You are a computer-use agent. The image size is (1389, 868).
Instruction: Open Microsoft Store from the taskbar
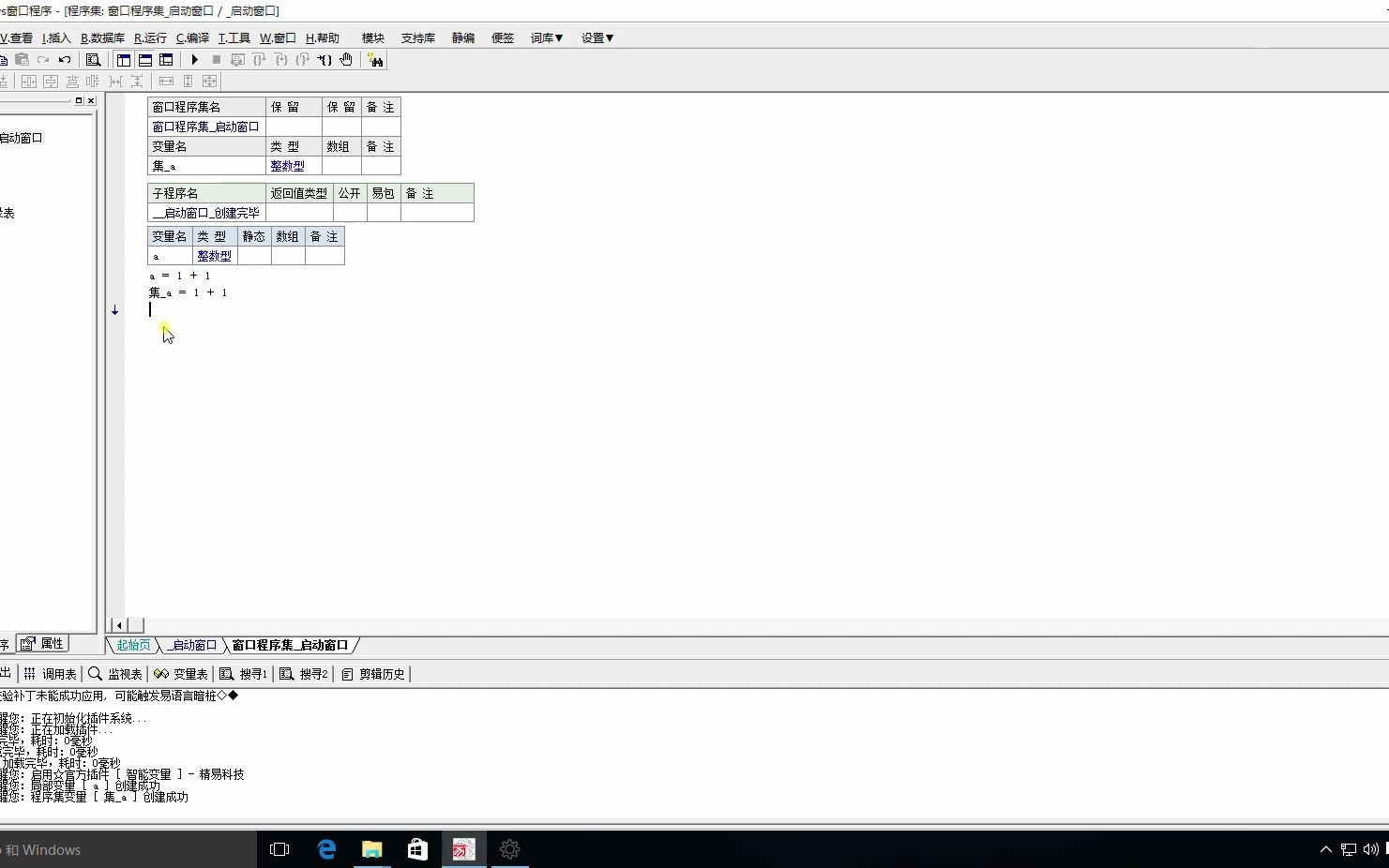[x=417, y=849]
